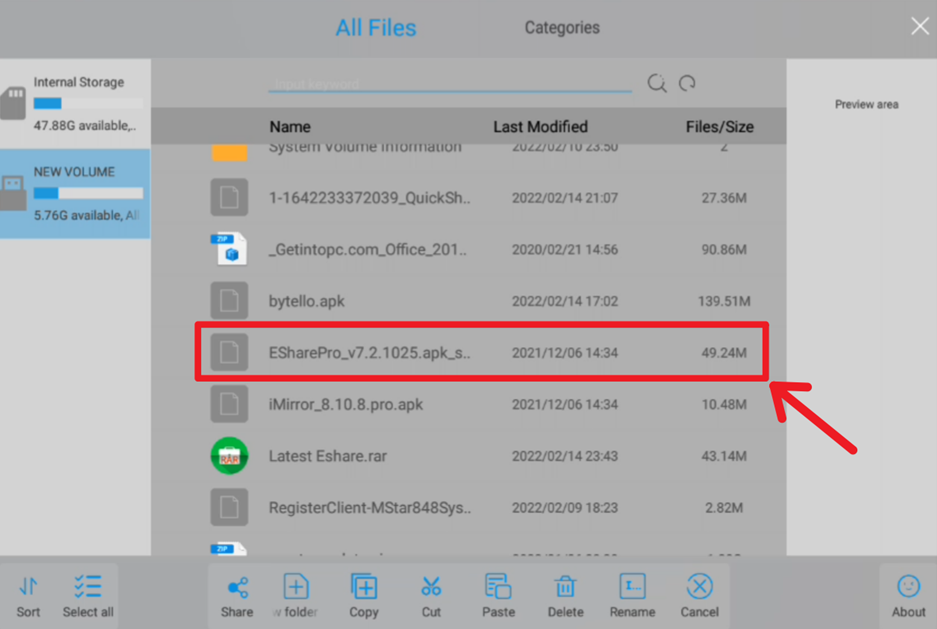Viewport: 937px width, 629px height.
Task: Click the Share button
Action: (237, 596)
